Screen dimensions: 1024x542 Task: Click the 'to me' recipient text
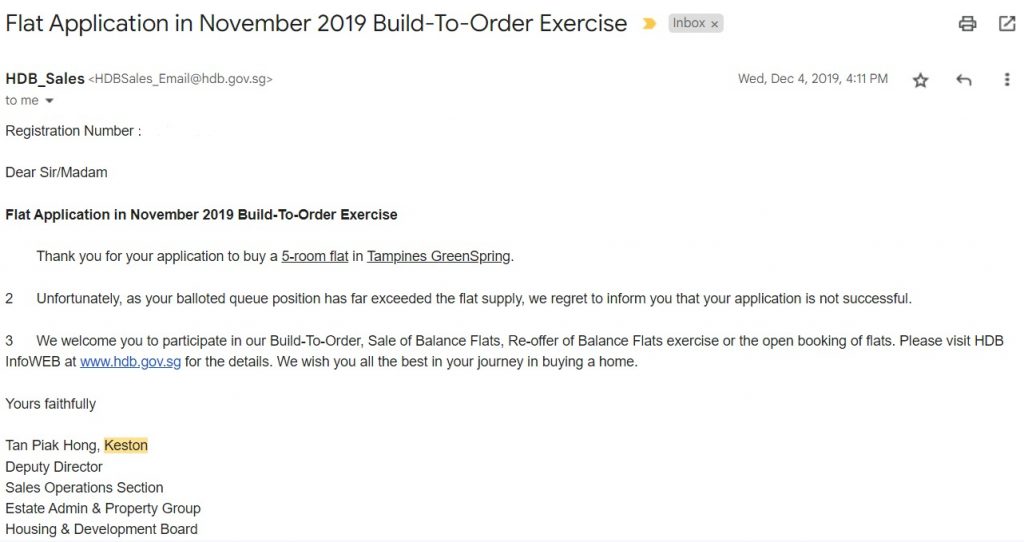coord(22,101)
